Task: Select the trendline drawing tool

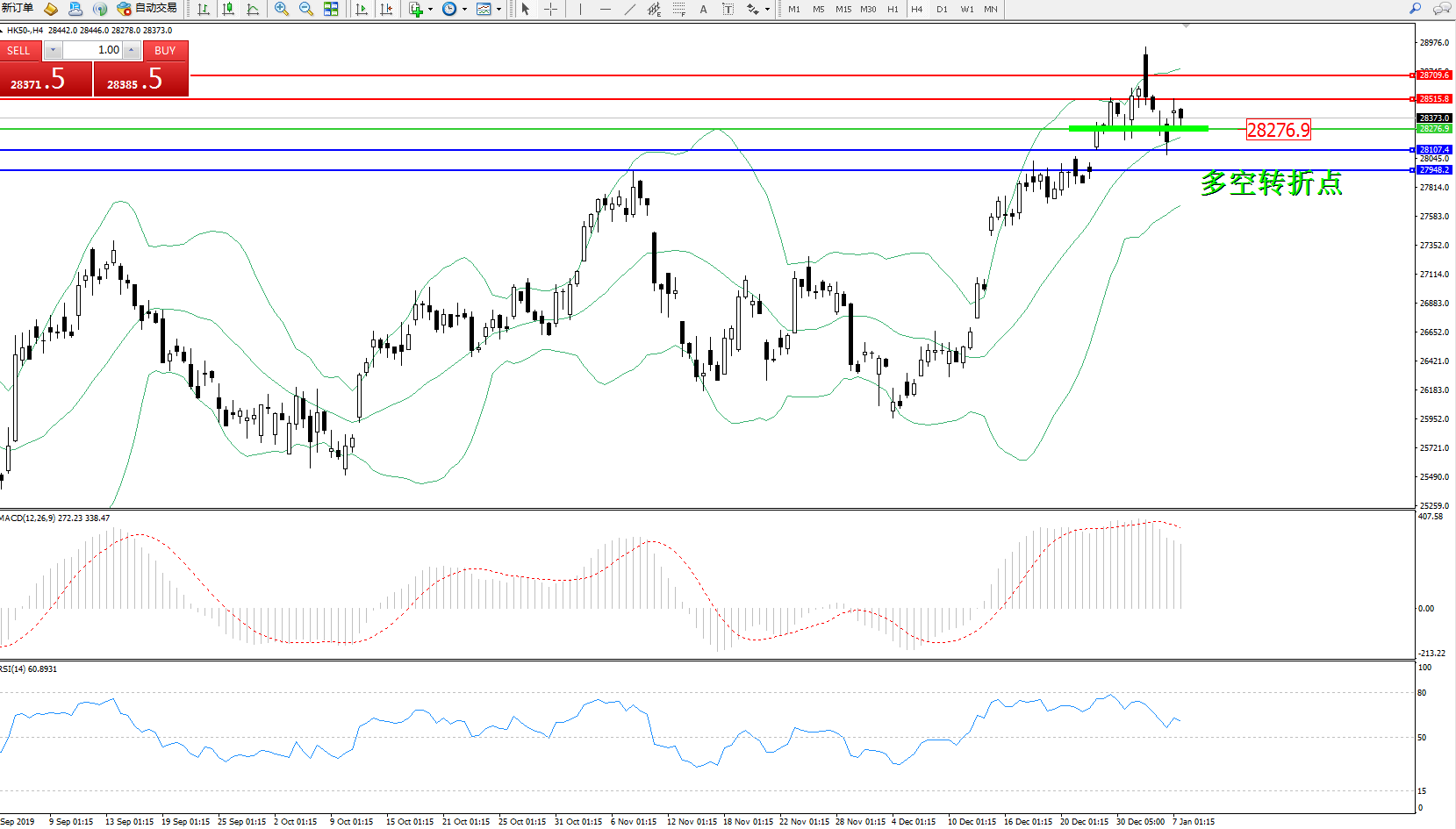Action: point(630,9)
